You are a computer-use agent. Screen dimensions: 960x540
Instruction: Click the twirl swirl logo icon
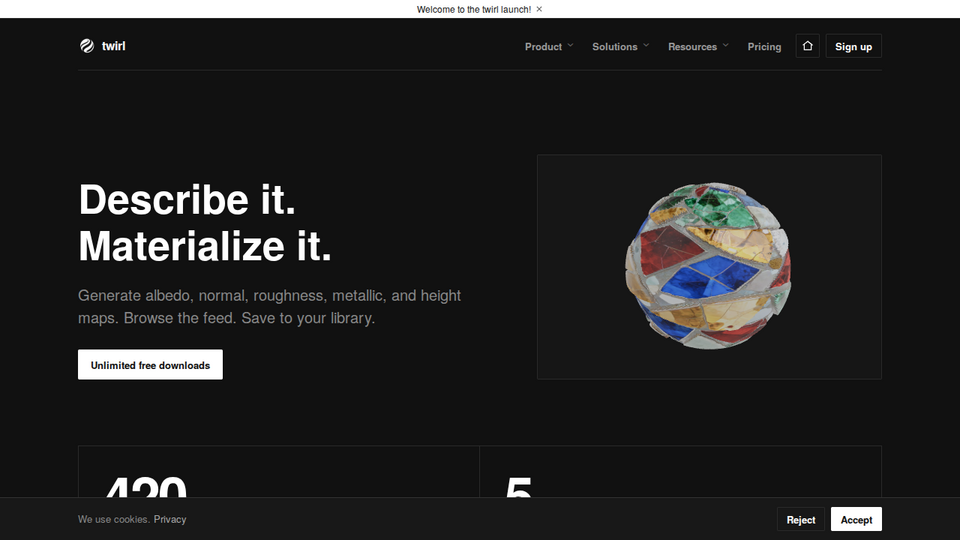tap(87, 46)
